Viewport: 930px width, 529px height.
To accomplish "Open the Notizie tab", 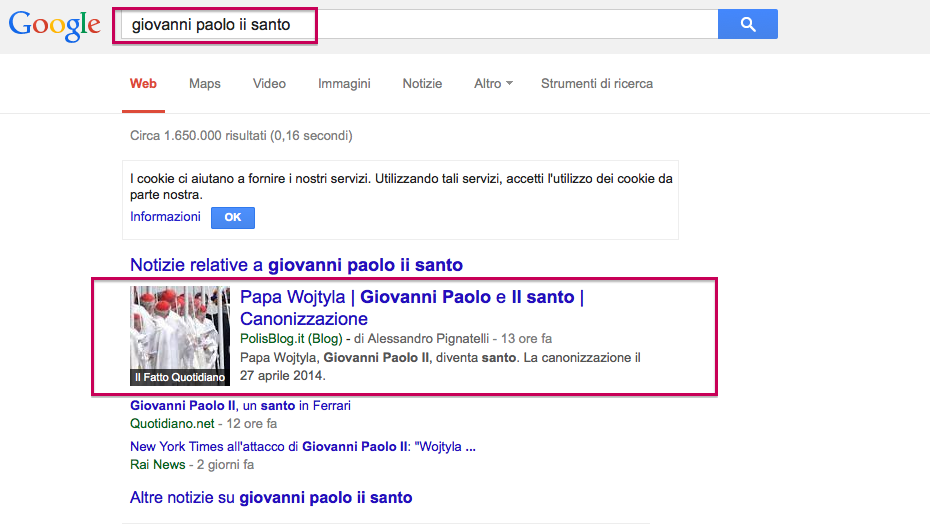I will [x=422, y=84].
